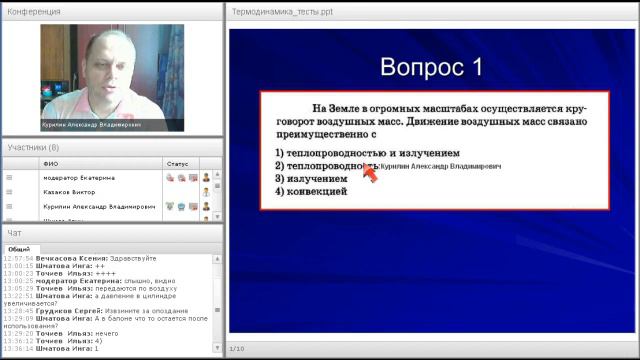Click microphone status icon for модератор Екатерина
Screen dimensions: 640x360
170,178
